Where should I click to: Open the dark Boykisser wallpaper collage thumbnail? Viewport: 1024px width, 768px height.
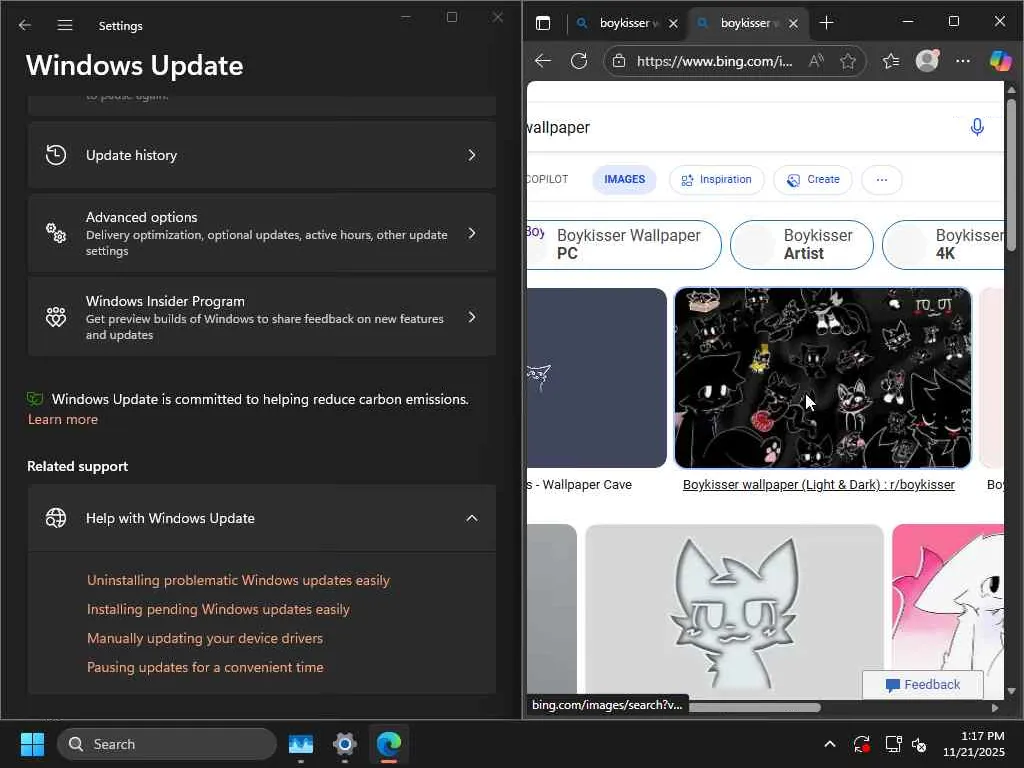coord(822,378)
